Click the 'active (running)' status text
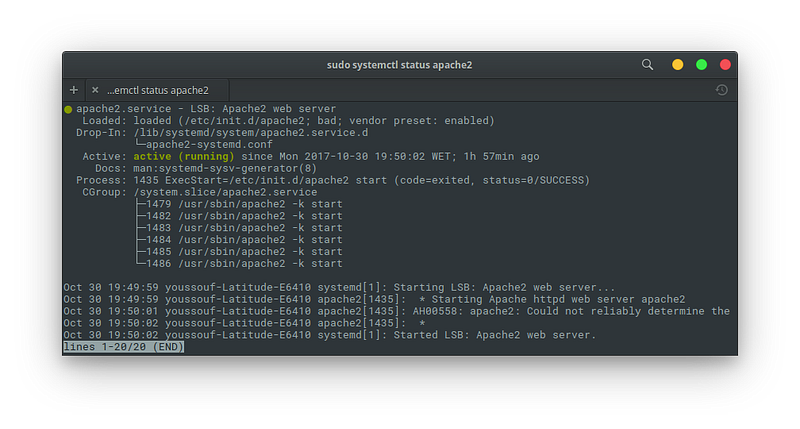This screenshot has width=800, height=429. [x=184, y=156]
